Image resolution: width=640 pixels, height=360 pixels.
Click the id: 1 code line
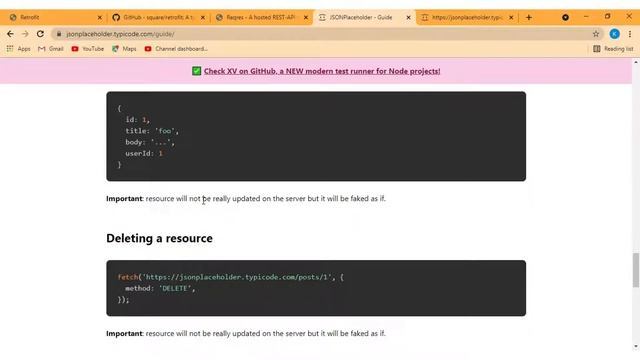(x=138, y=120)
